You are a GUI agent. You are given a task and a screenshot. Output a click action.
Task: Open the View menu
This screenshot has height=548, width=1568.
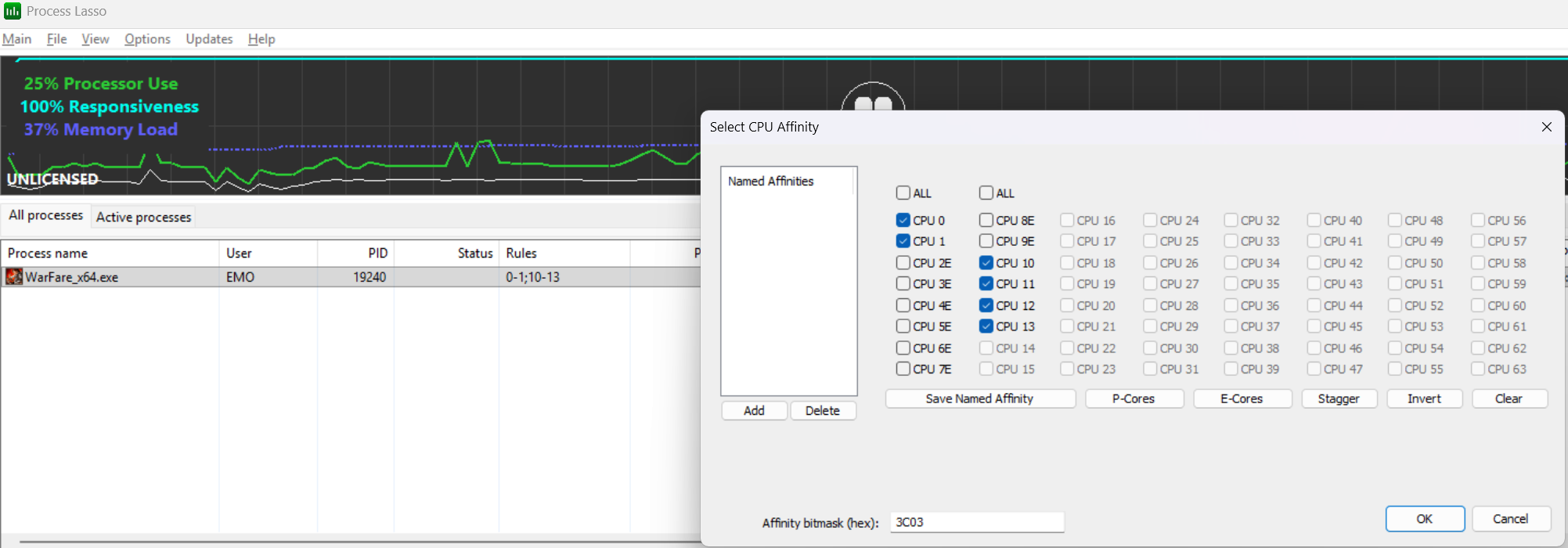click(x=96, y=39)
